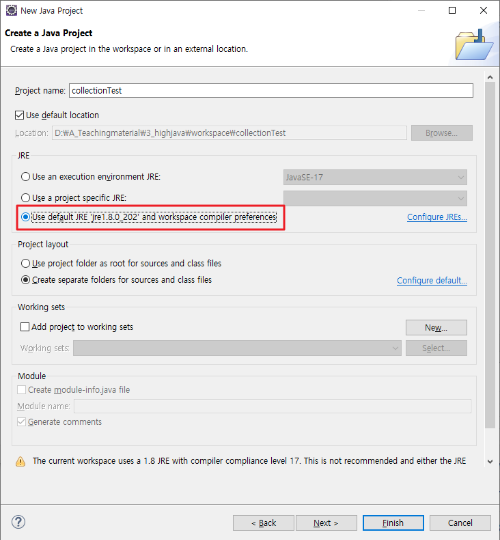Click the scroll up arrow of the dialog scrollbar
Image resolution: width=500 pixels, height=540 pixels.
pyautogui.click(x=490, y=77)
